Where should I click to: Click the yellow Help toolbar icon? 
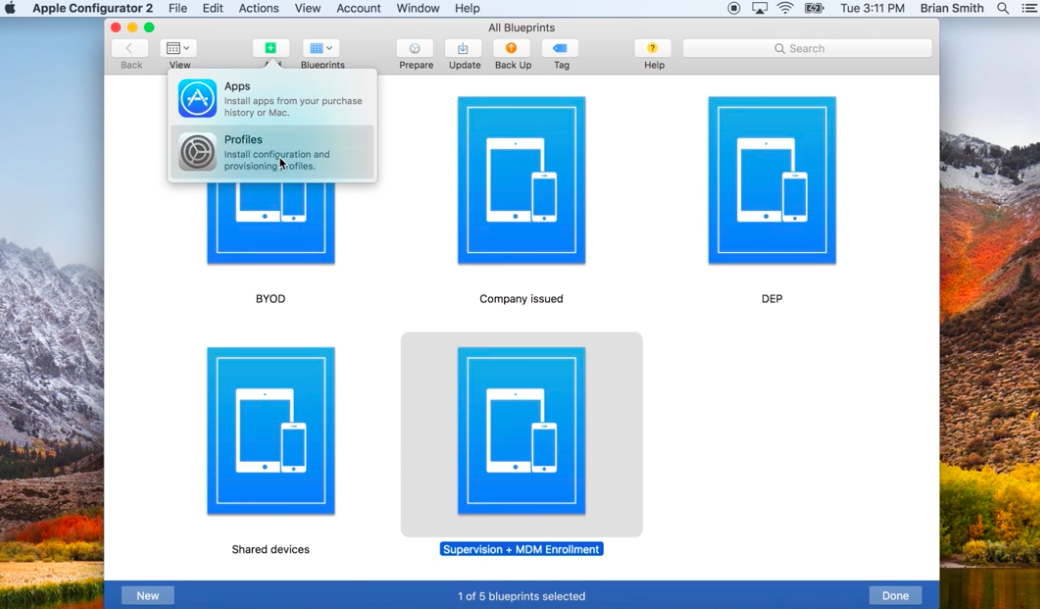[653, 48]
